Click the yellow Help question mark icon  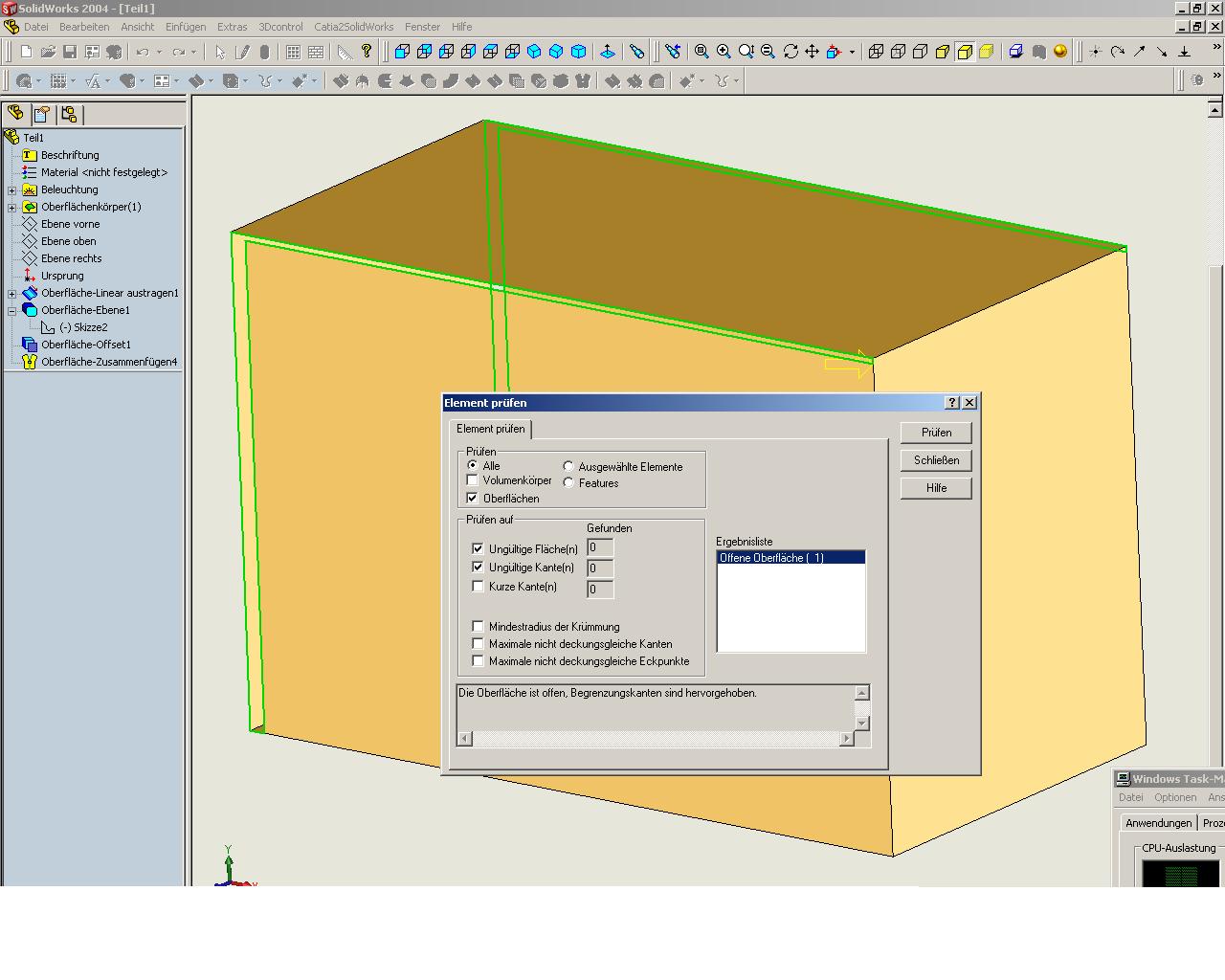[367, 52]
